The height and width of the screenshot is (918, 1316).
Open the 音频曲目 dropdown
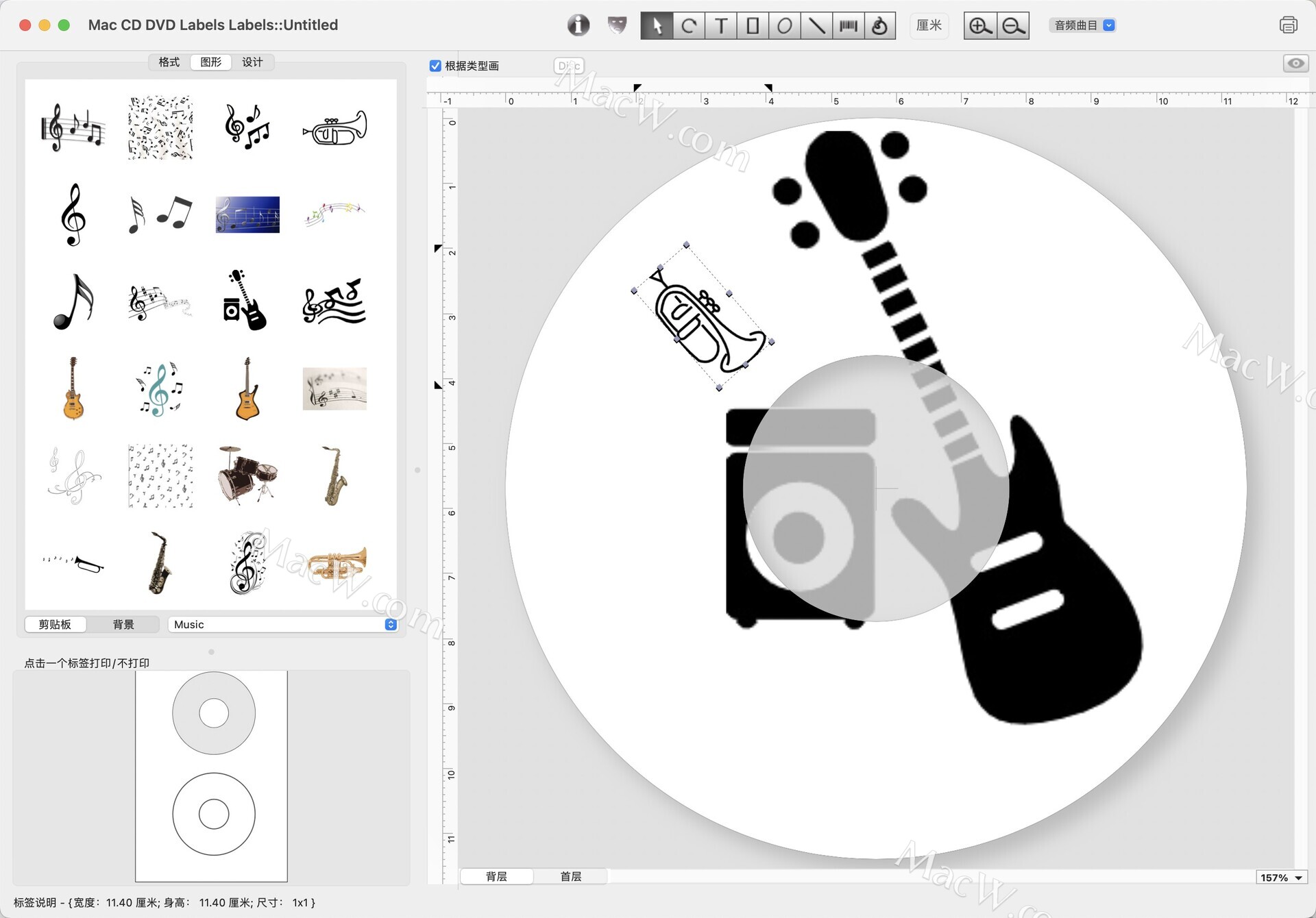1083,25
